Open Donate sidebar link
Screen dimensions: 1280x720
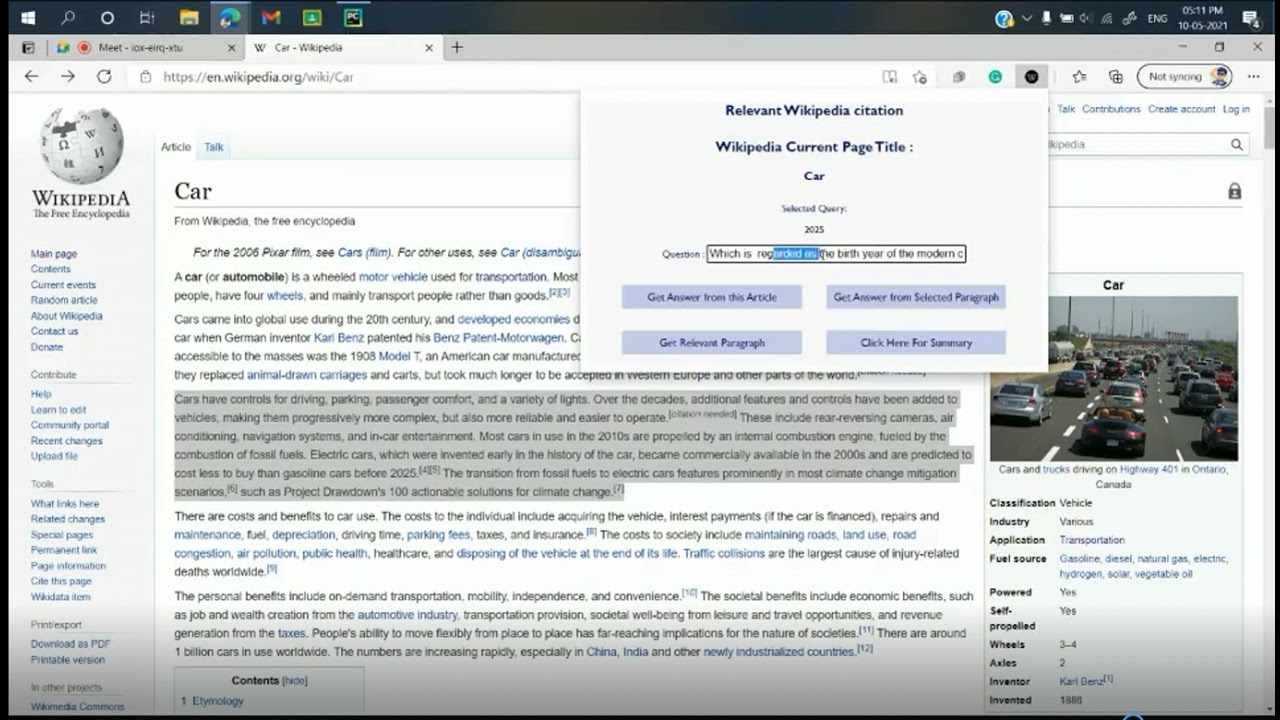pos(47,347)
